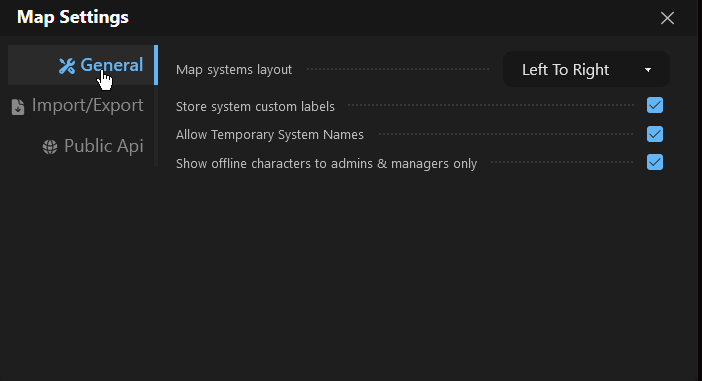The height and width of the screenshot is (381, 702).
Task: Open the Public Api tab
Action: click(93, 146)
